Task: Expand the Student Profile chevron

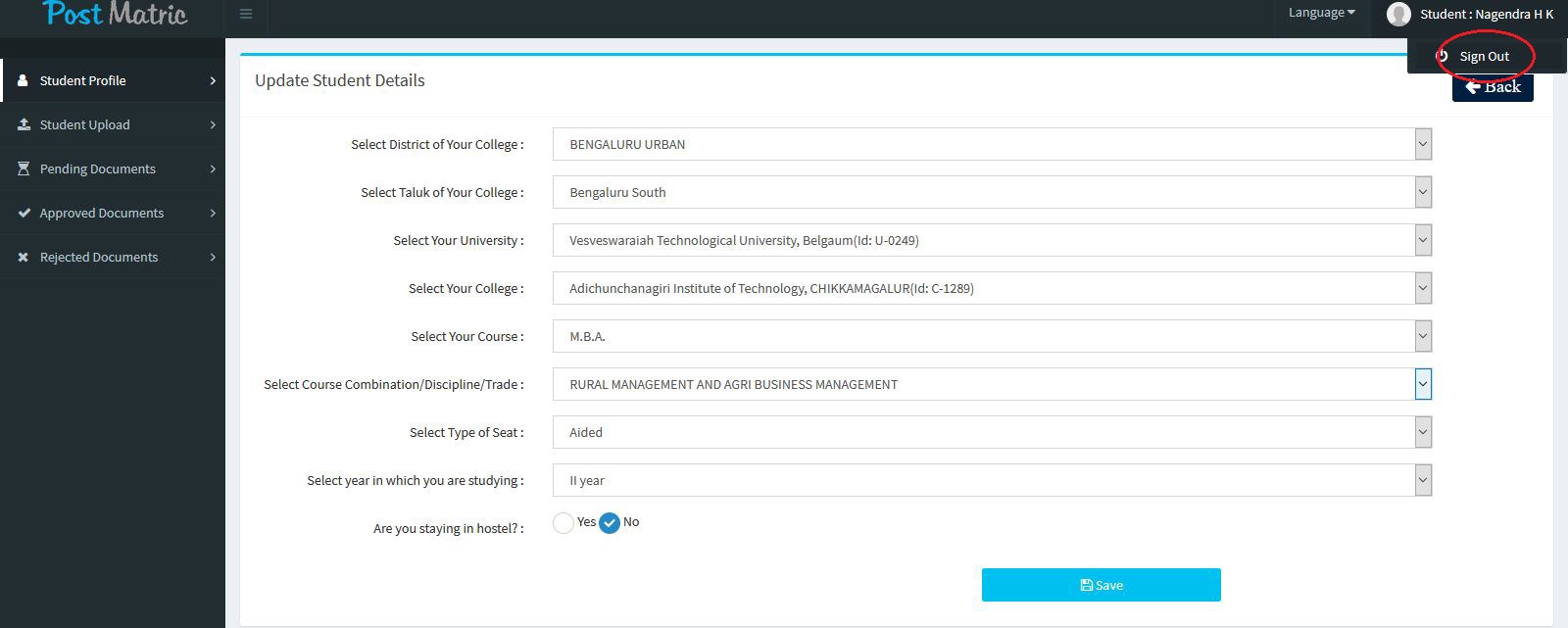Action: click(x=213, y=80)
